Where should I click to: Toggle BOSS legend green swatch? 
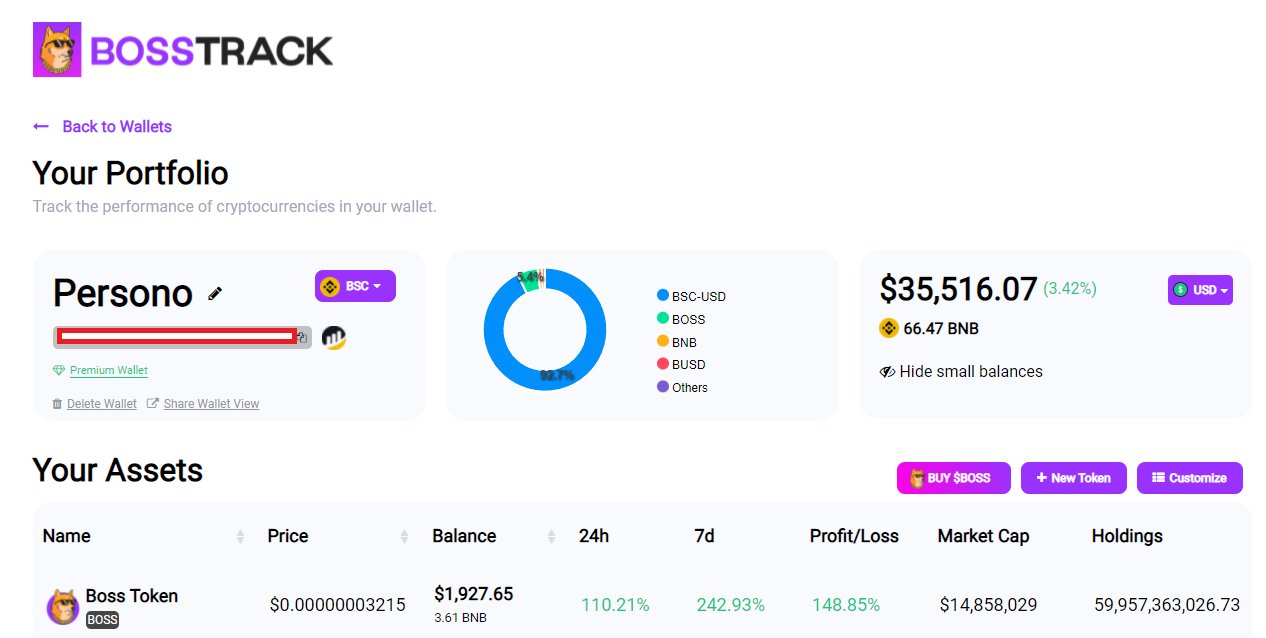point(662,319)
